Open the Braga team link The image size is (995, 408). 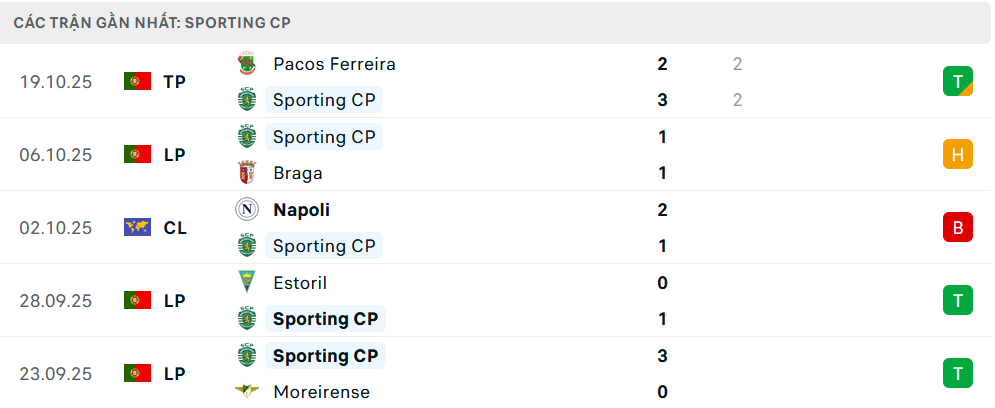298,173
